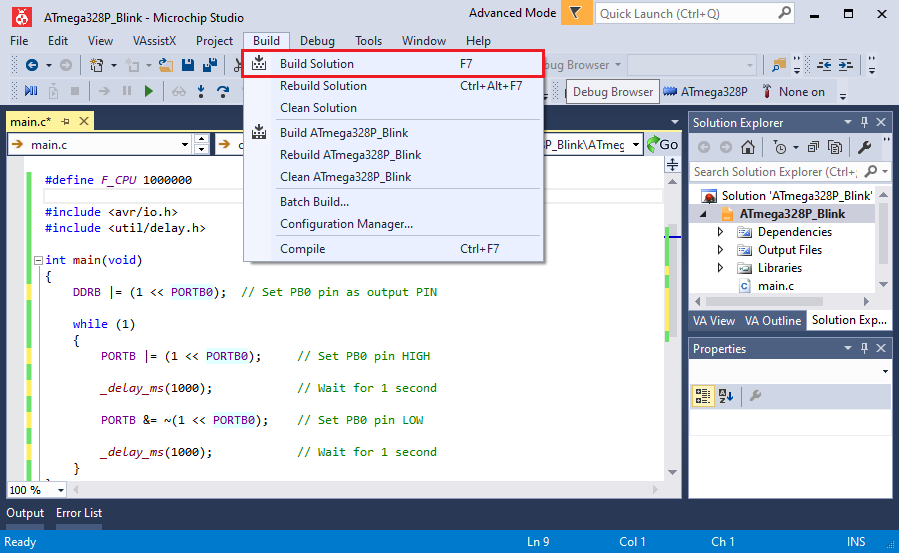Expand the Output Files tree node
The image size is (899, 553).
(x=721, y=250)
